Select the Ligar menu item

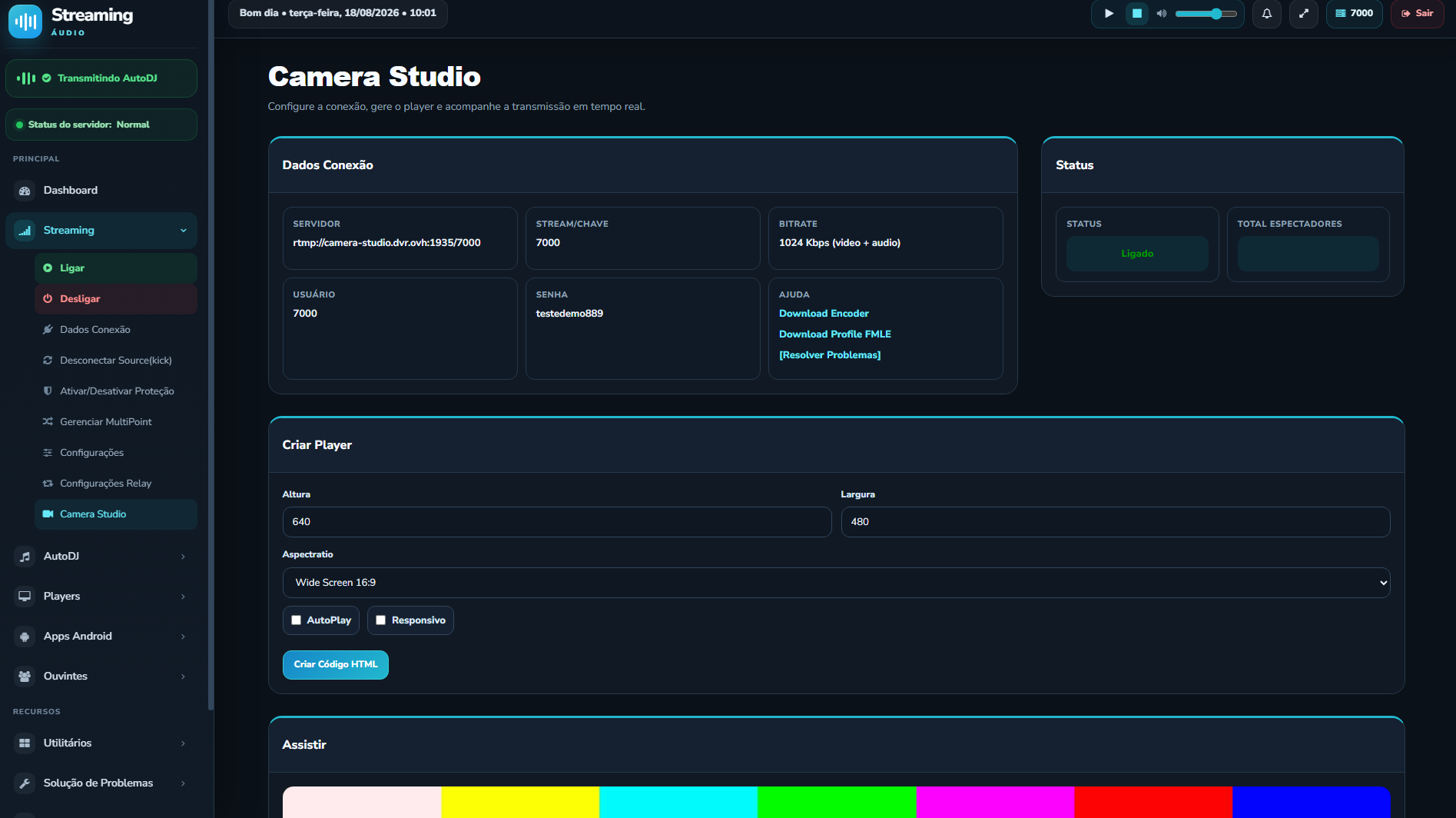pyautogui.click(x=116, y=268)
